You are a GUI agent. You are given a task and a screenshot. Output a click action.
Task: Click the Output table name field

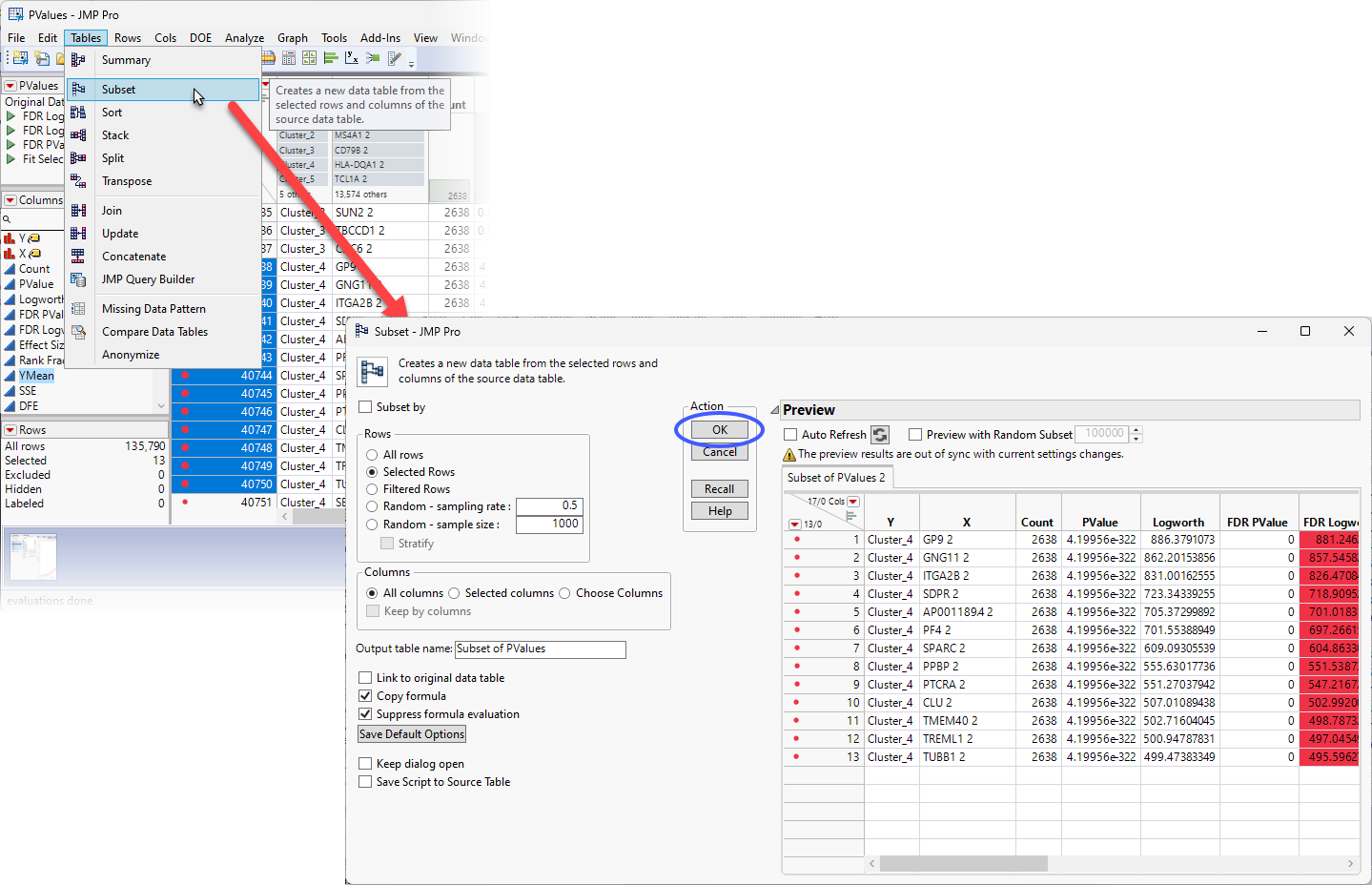click(x=540, y=649)
